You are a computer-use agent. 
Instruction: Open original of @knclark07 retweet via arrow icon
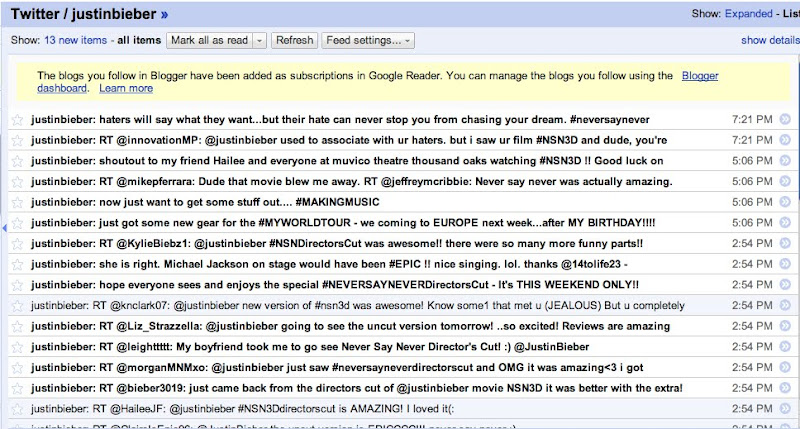pos(785,305)
